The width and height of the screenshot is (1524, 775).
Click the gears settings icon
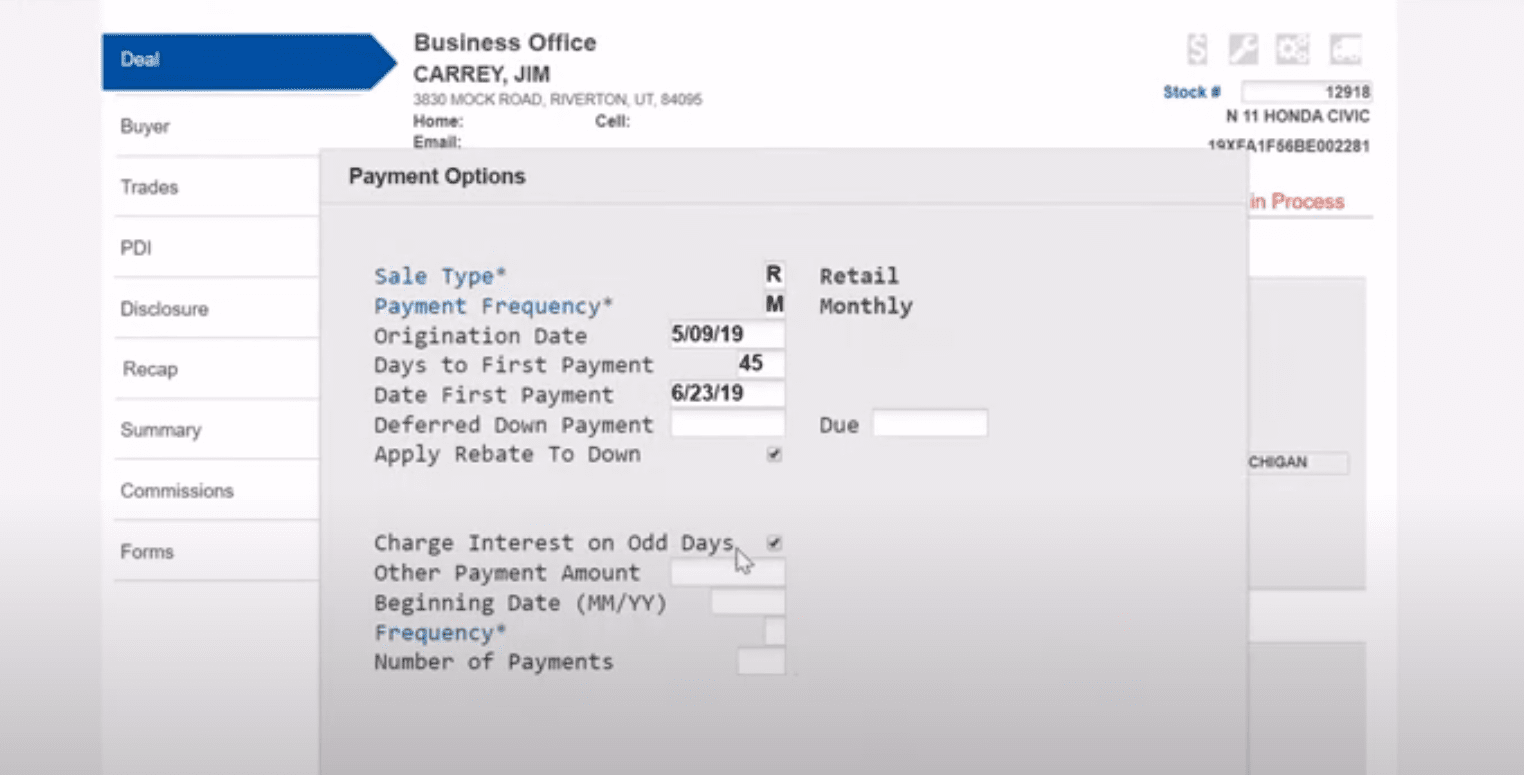(1291, 47)
